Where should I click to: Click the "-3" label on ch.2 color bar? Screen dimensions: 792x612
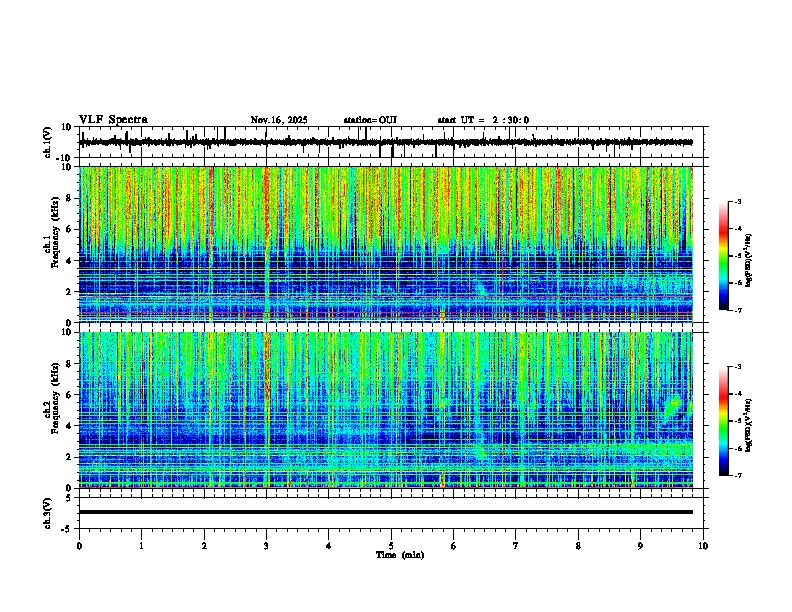point(738,367)
